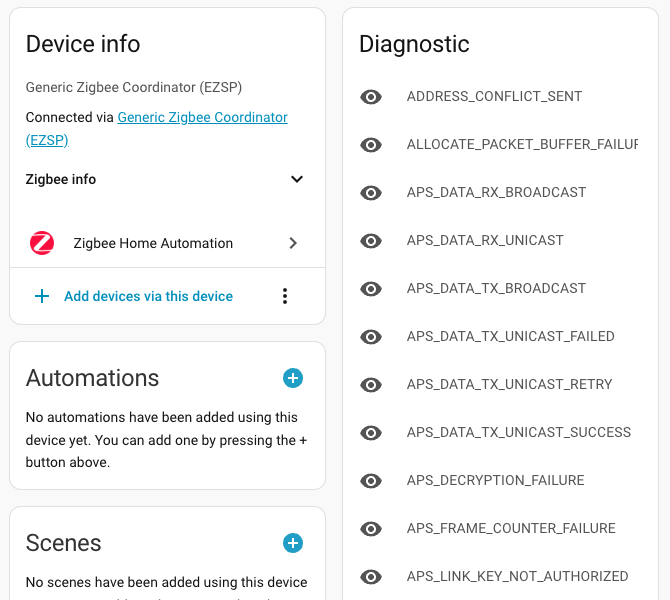Click the Zigbee Home Automation row label
Image resolution: width=670 pixels, height=600 pixels.
[x=153, y=243]
